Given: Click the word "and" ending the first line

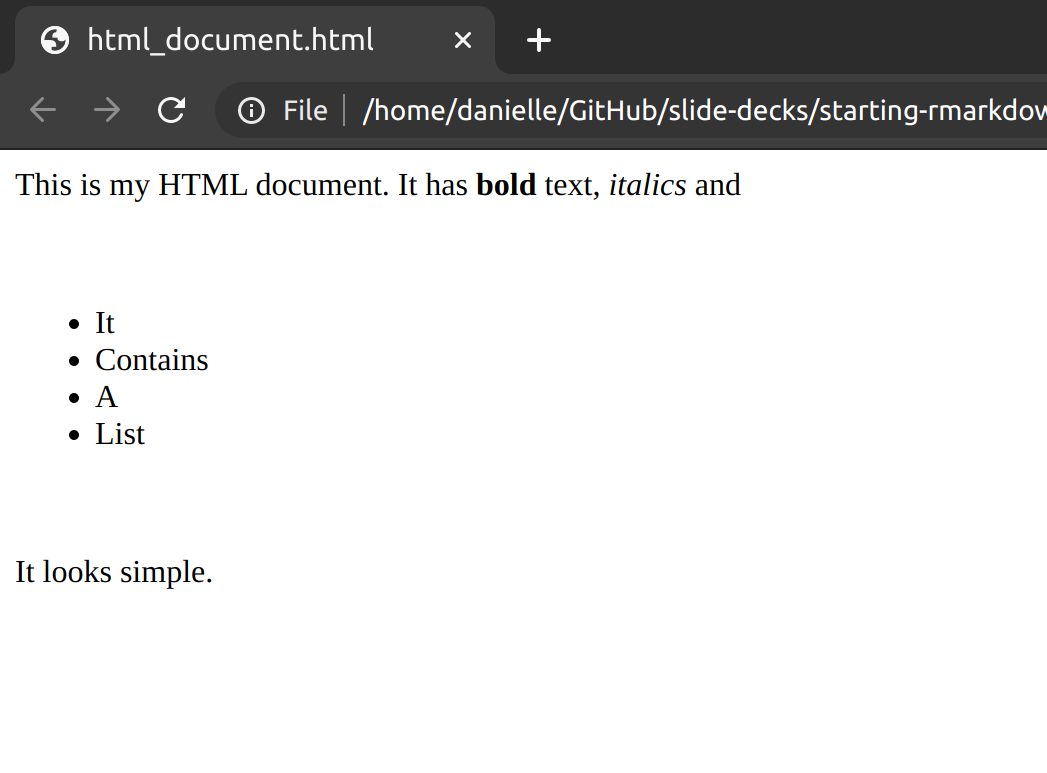Looking at the screenshot, I should click(x=717, y=185).
